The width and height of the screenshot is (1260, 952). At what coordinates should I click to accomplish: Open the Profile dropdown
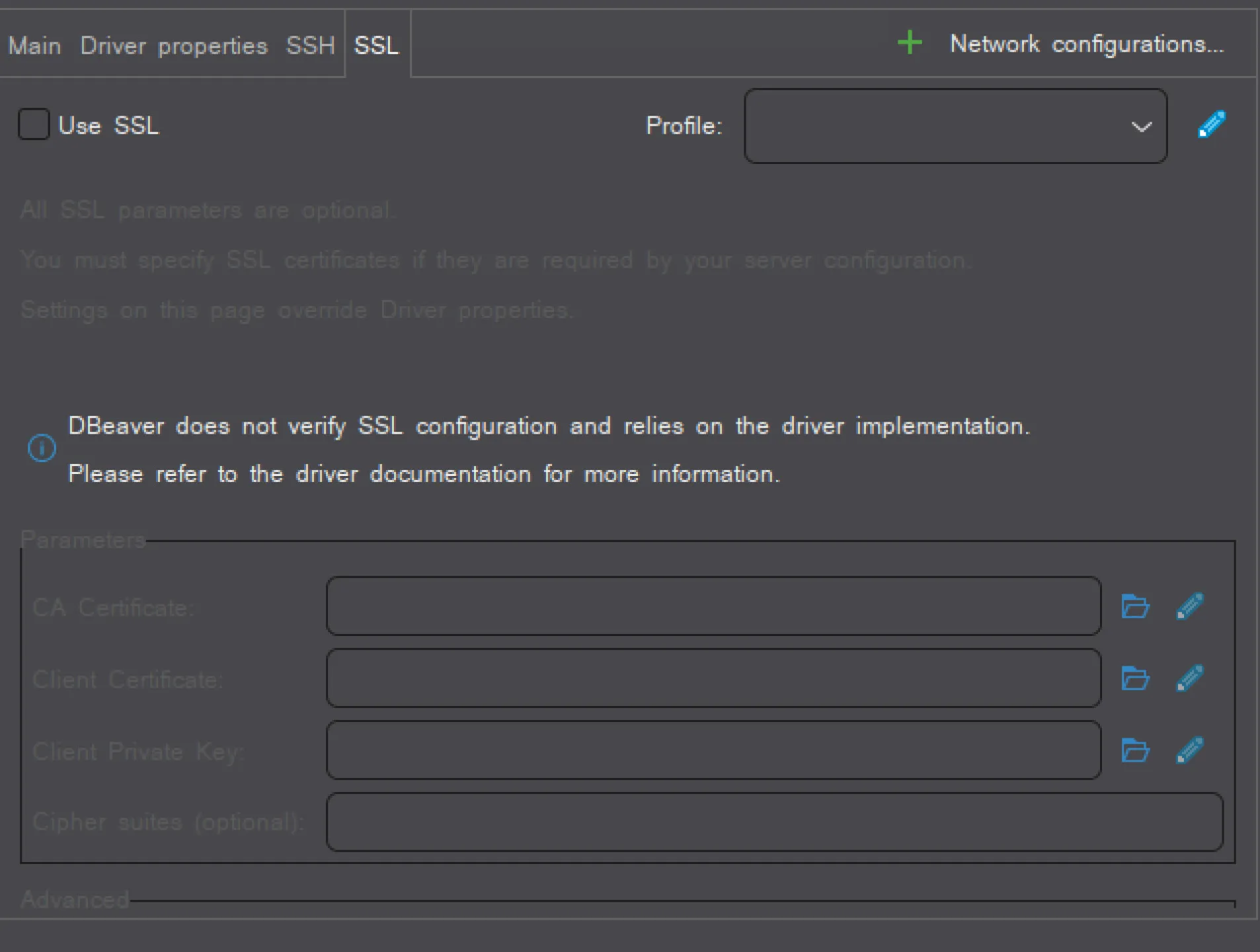click(x=955, y=126)
